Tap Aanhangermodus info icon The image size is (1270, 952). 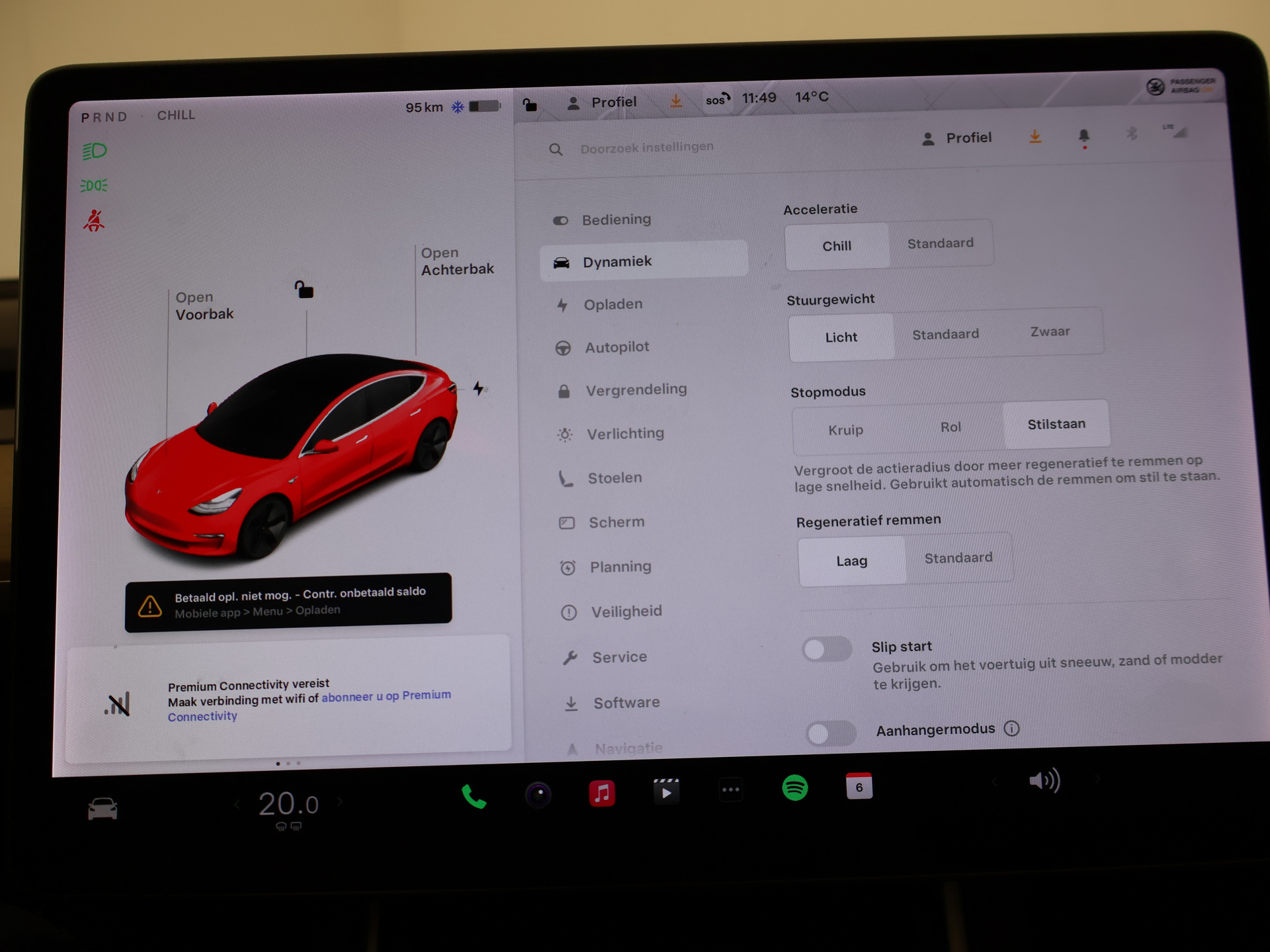coord(1011,728)
